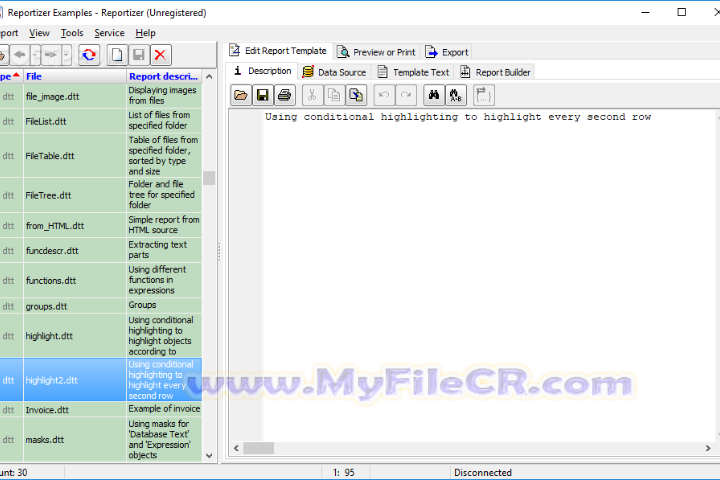Open file with the editor folder icon

(241, 95)
